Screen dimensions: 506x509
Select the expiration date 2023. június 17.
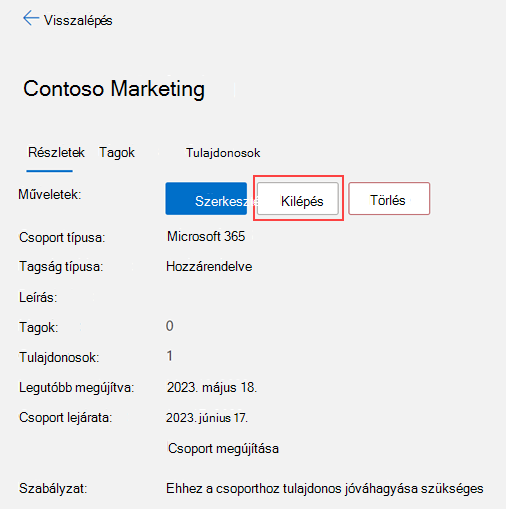pyautogui.click(x=207, y=418)
